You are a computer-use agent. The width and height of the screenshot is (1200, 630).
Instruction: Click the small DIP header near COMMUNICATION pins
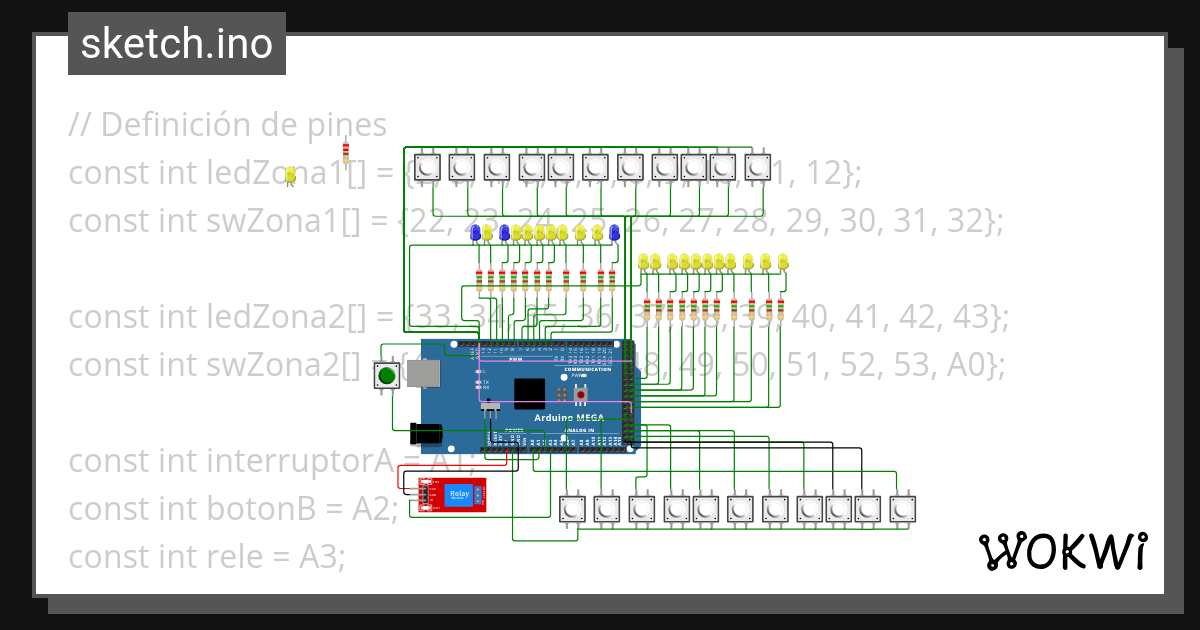pos(561,392)
